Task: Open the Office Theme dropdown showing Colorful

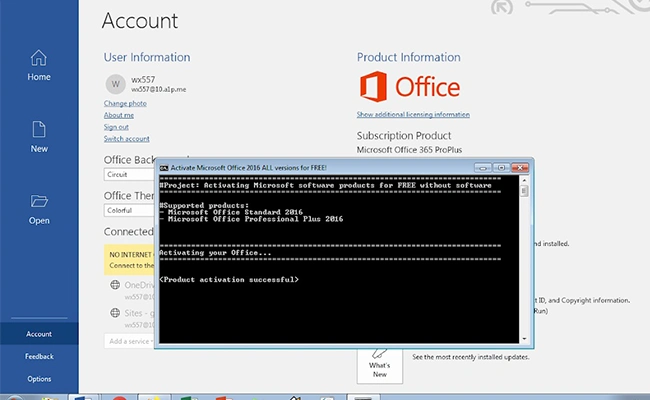Action: (x=129, y=211)
